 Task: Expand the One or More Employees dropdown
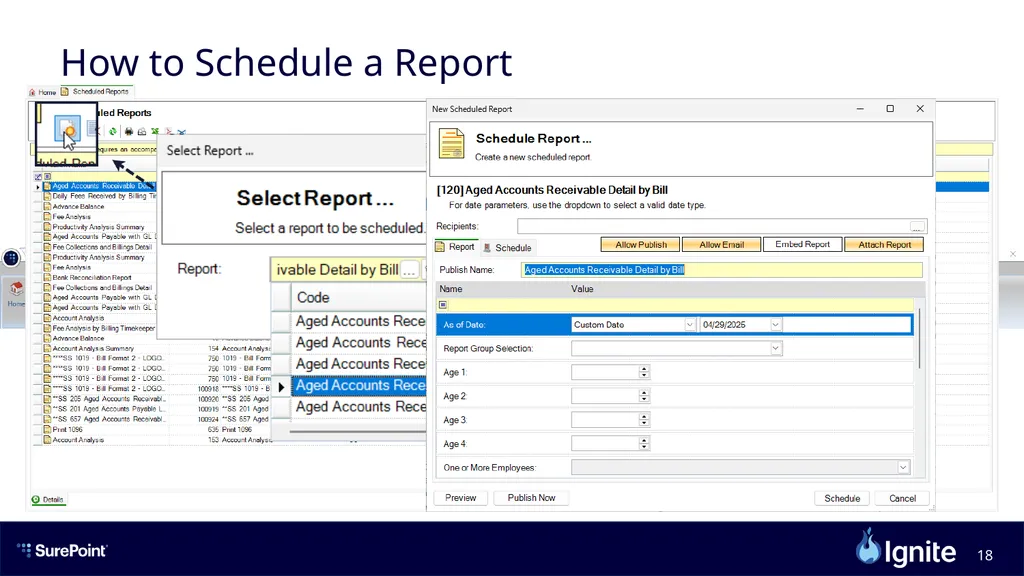[x=903, y=468]
